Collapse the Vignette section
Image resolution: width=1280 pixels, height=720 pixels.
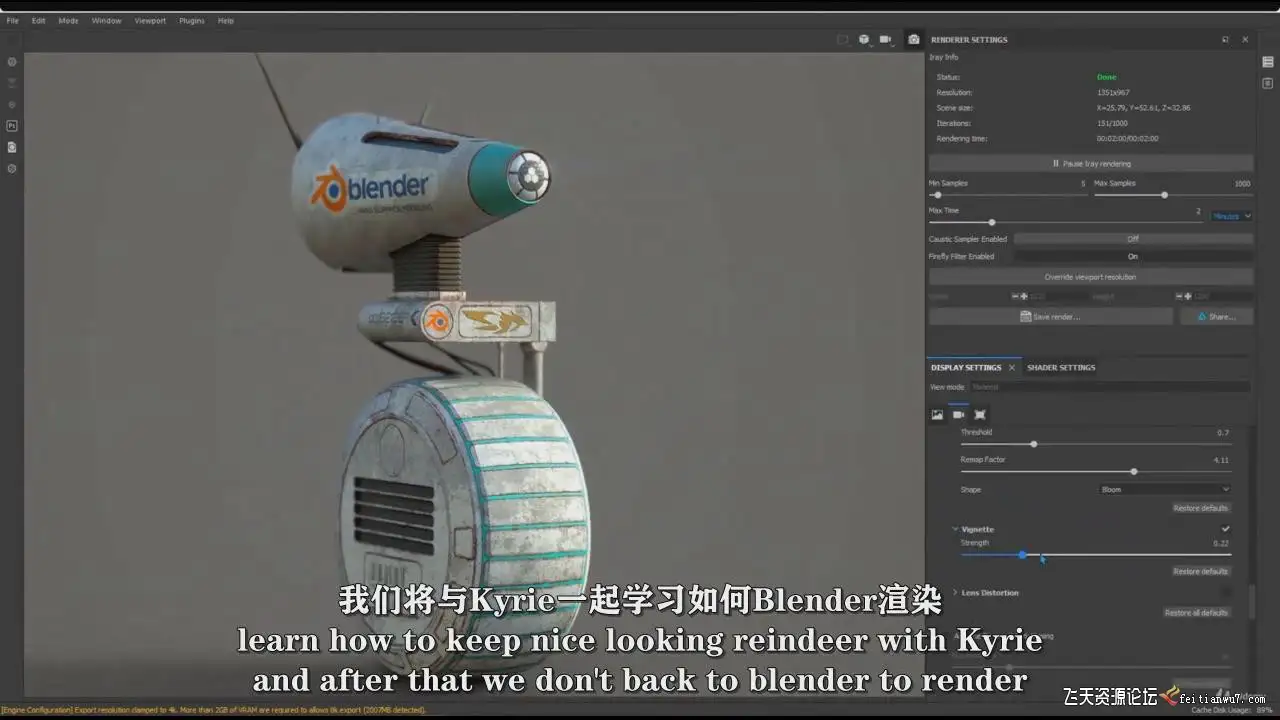955,529
